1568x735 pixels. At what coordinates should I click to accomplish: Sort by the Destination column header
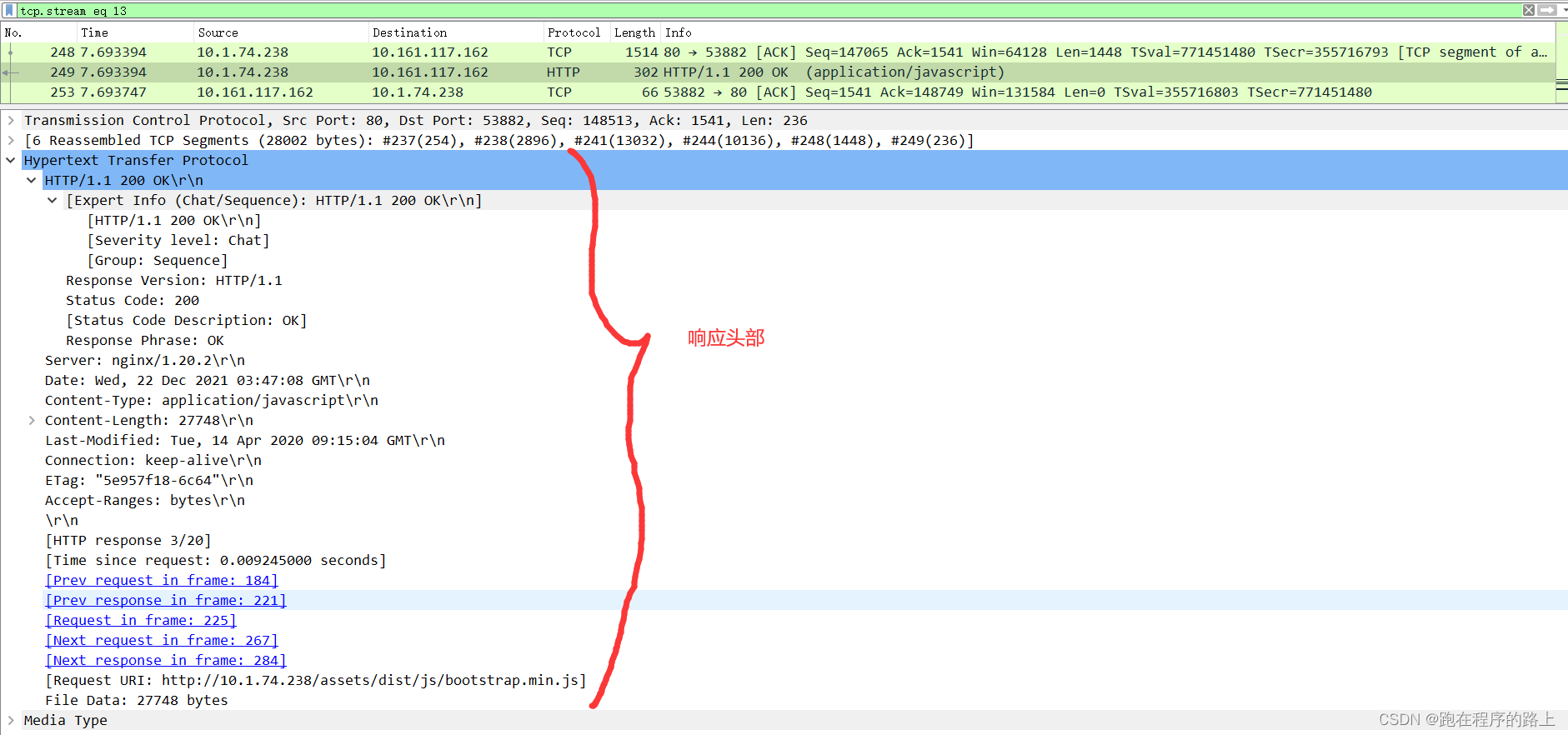coord(455,32)
